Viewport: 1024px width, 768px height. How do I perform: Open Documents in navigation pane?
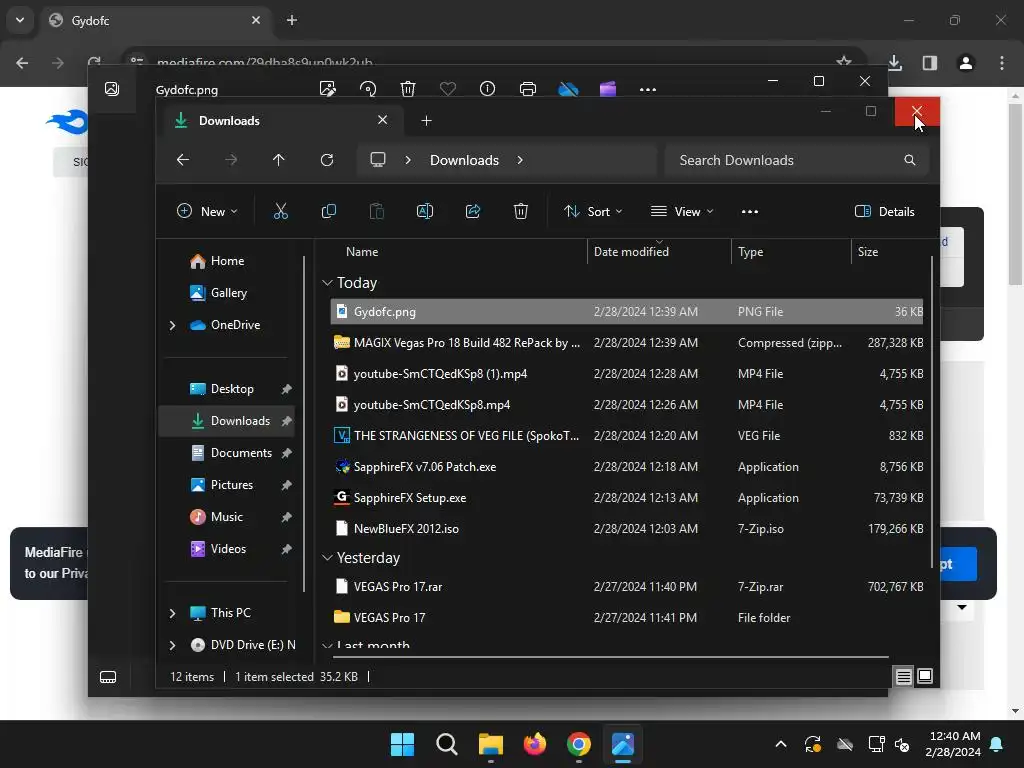point(240,453)
